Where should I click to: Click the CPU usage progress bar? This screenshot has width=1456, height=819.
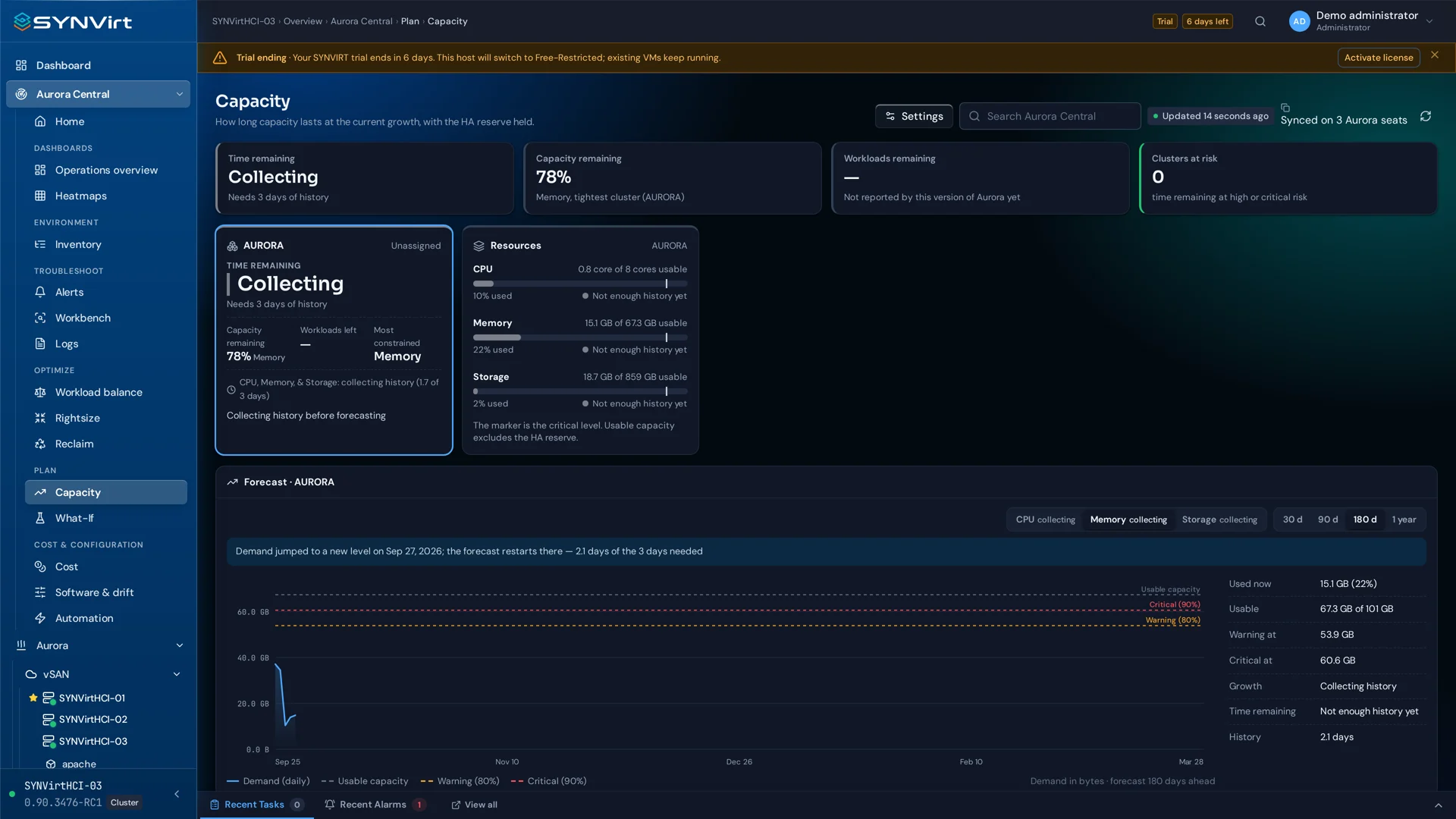(580, 284)
